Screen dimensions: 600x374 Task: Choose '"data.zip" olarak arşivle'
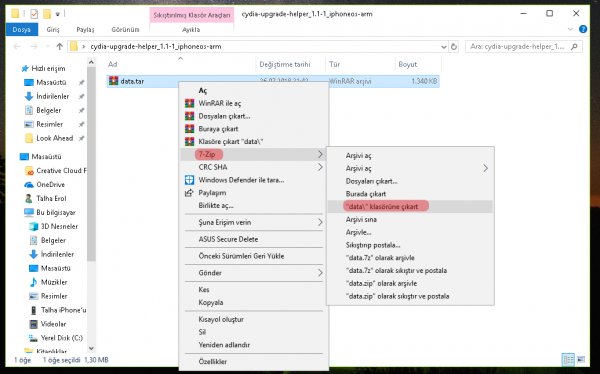[410, 283]
